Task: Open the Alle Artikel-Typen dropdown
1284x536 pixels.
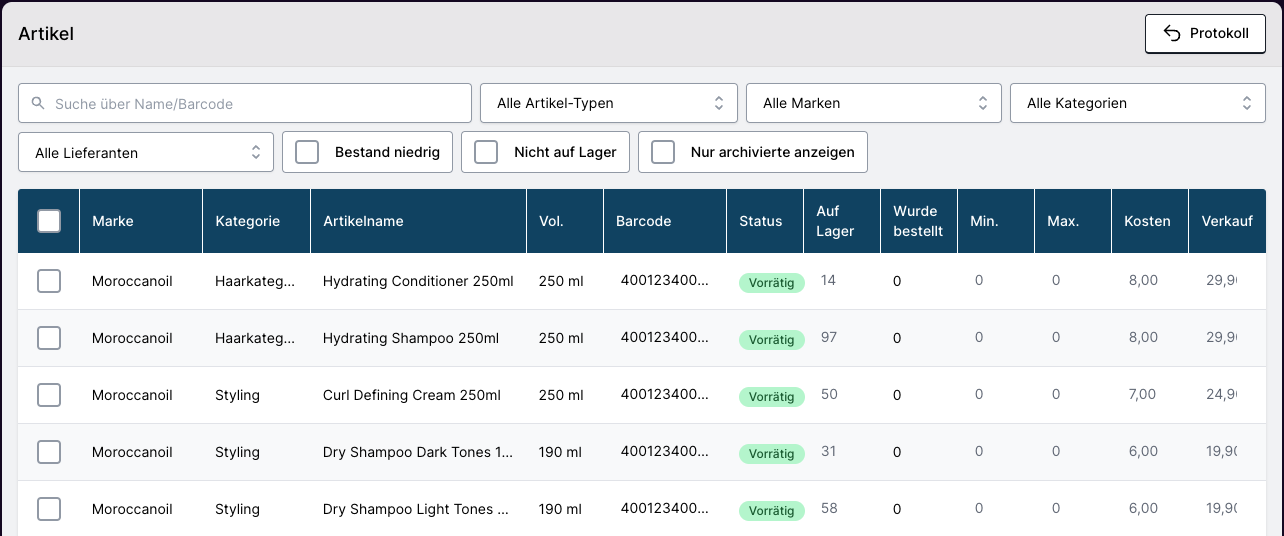Action: pos(608,103)
